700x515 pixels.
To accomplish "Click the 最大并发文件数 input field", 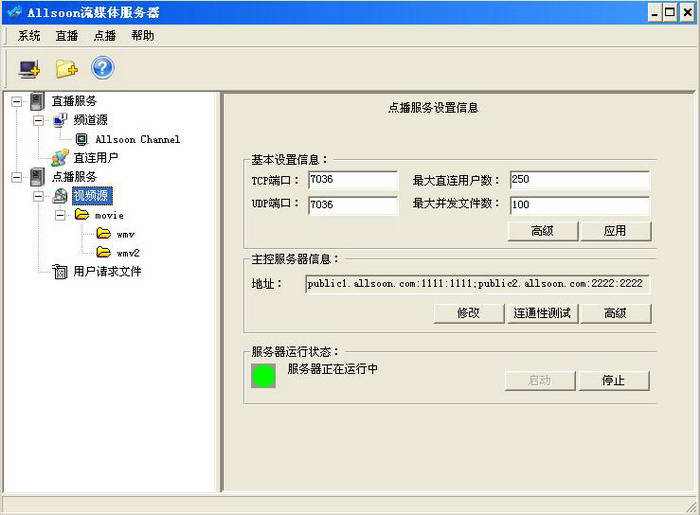I will pos(580,205).
